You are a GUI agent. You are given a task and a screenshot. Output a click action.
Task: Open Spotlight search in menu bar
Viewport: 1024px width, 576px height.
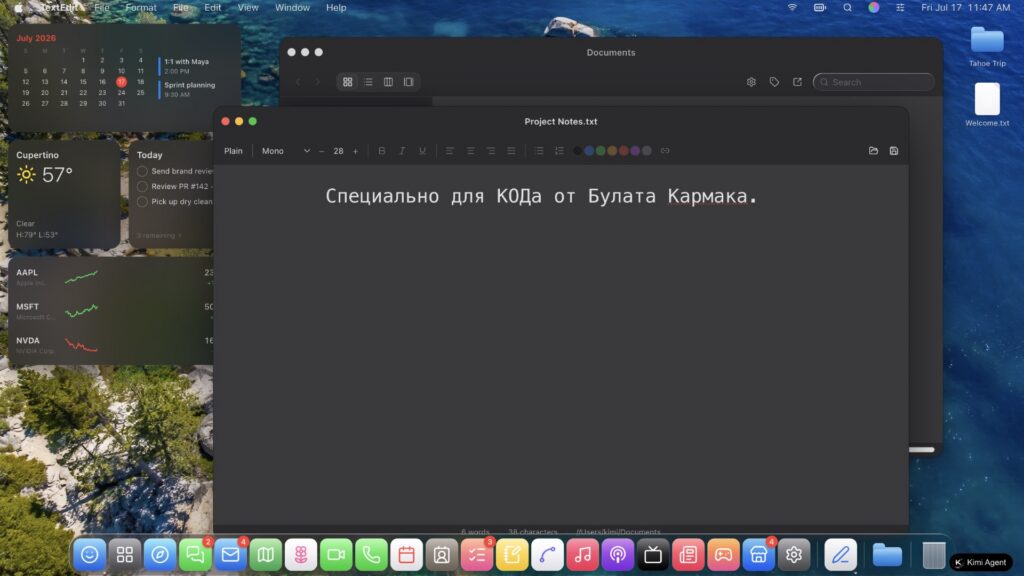(x=847, y=8)
